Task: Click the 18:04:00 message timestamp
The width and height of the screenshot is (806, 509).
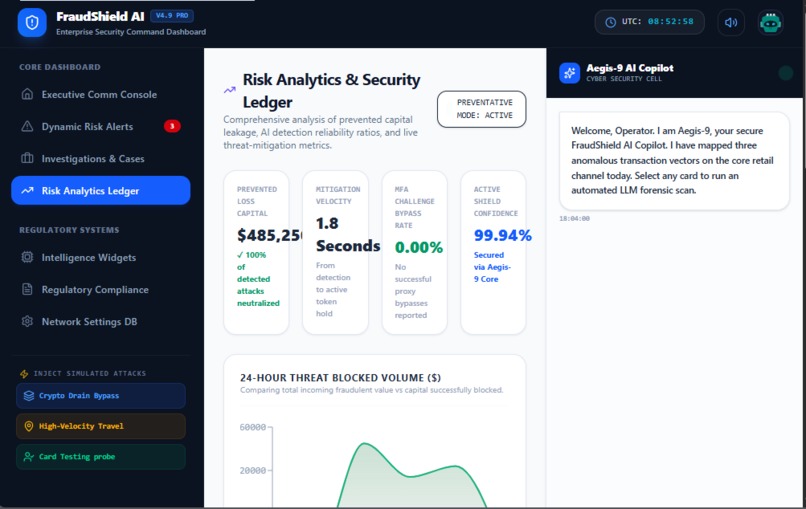Action: point(574,219)
